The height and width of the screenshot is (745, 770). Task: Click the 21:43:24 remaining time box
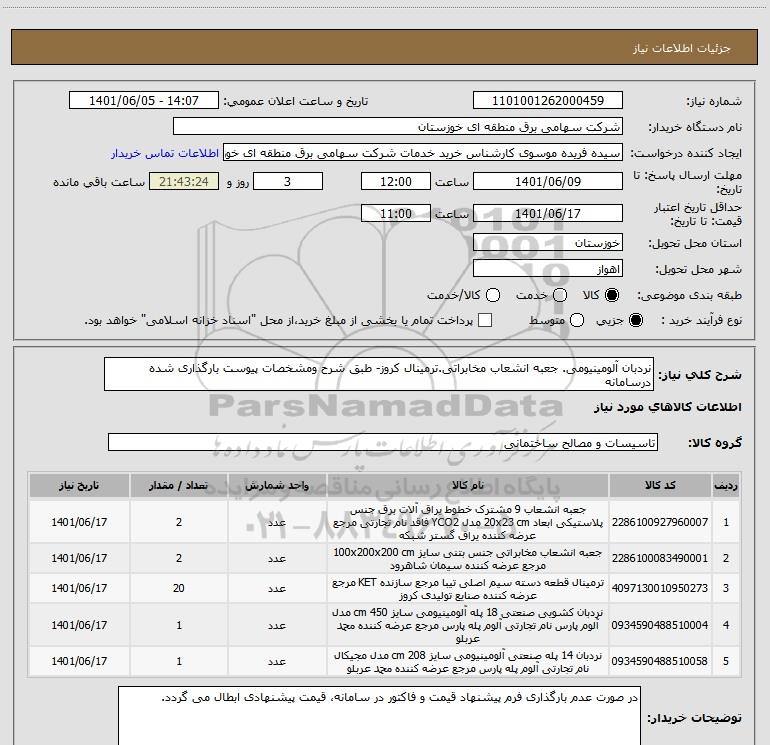[x=183, y=181]
